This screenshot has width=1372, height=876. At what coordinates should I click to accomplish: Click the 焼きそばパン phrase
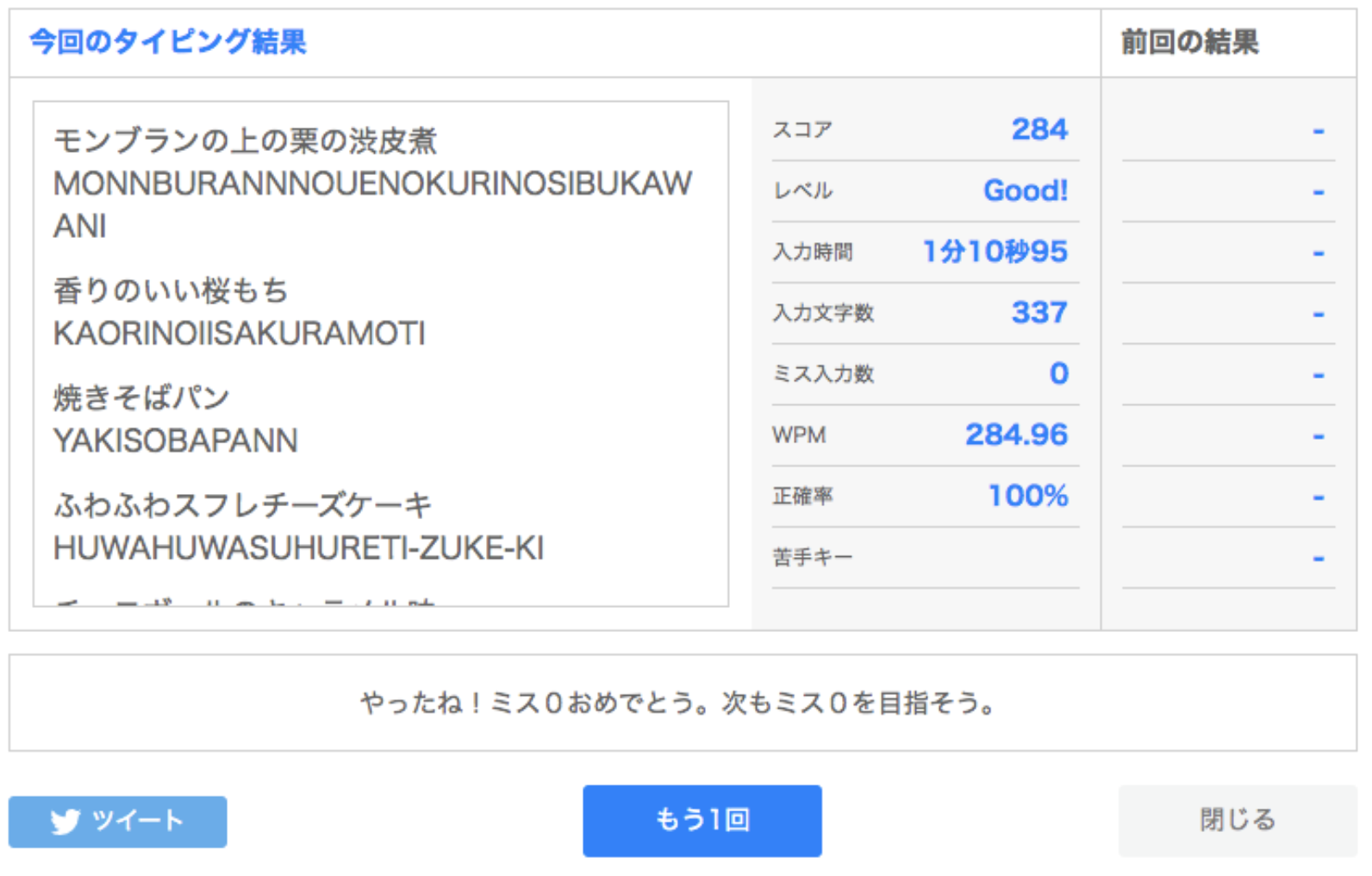click(x=142, y=397)
